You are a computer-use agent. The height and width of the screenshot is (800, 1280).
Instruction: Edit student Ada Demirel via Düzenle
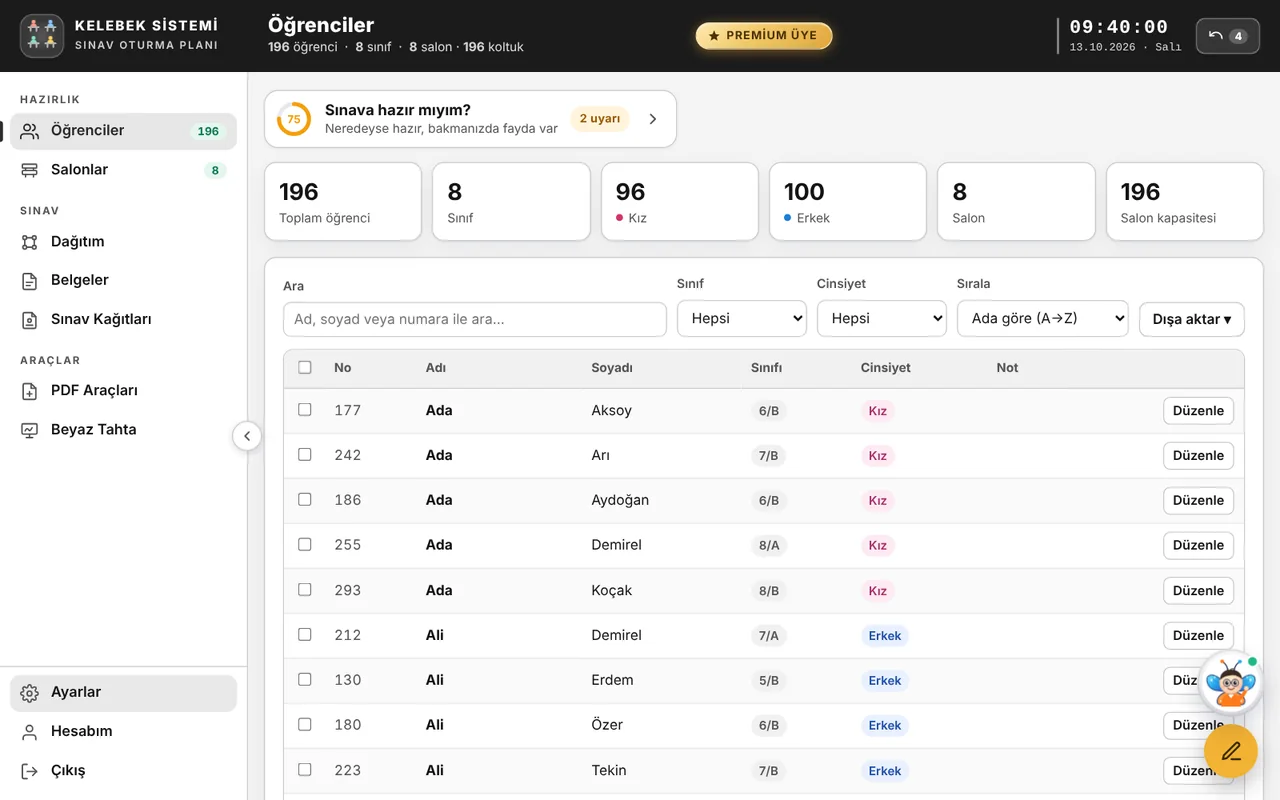pos(1198,546)
